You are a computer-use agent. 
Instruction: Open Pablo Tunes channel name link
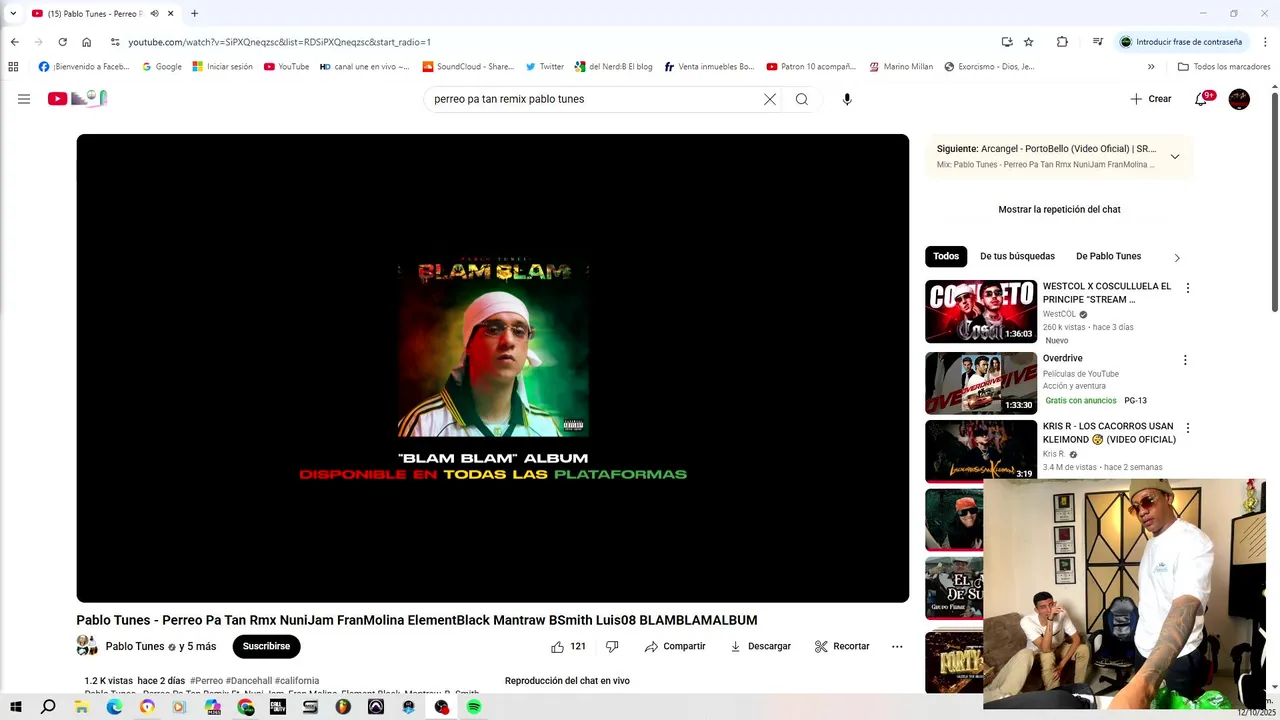pyautogui.click(x=134, y=647)
